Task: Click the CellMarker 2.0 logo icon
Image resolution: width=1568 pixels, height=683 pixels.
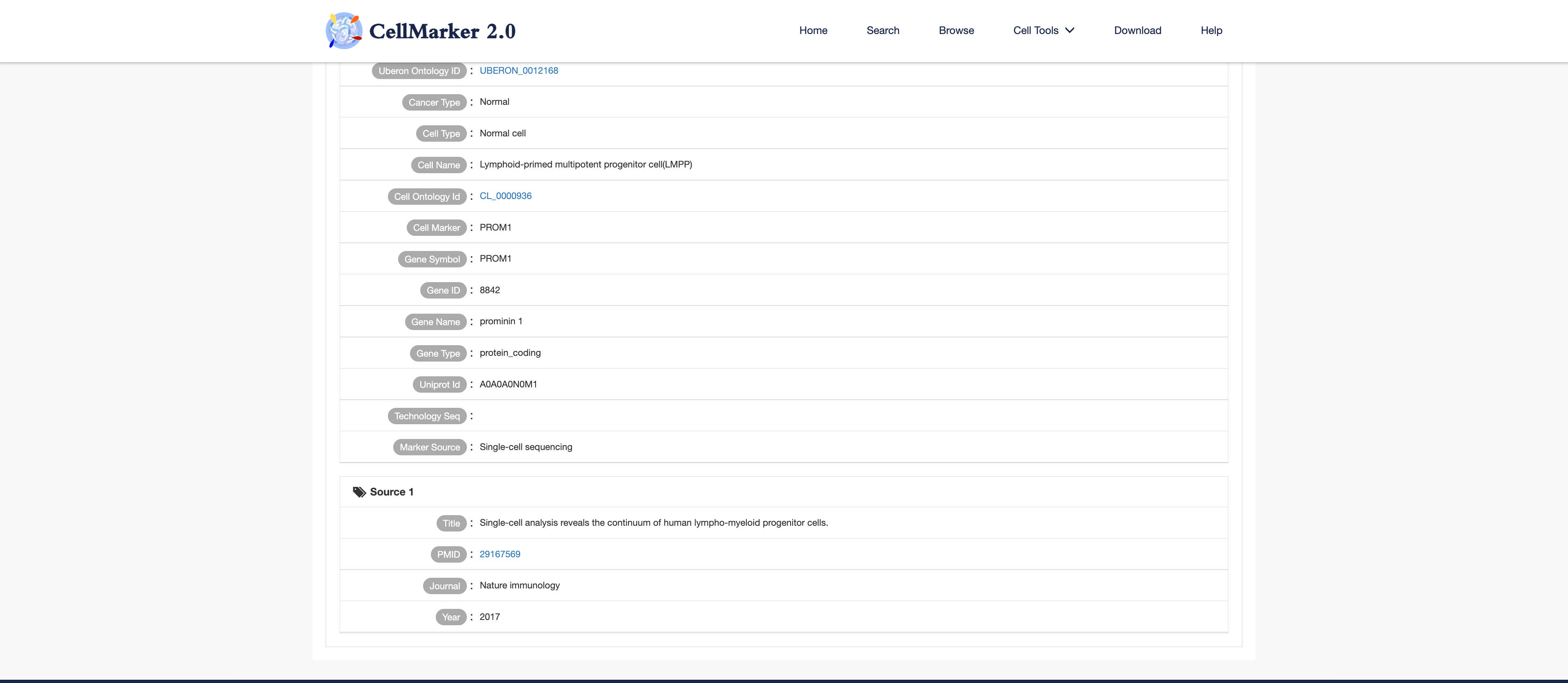Action: [344, 30]
